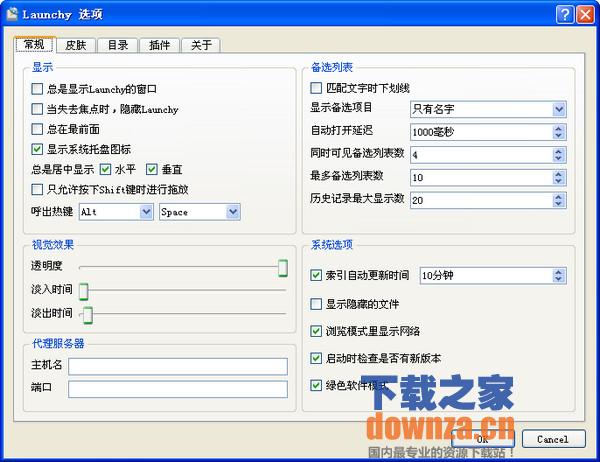The width and height of the screenshot is (600, 462).
Task: Decrease 同时可见备选列表数 with down arrow
Action: pos(559,158)
